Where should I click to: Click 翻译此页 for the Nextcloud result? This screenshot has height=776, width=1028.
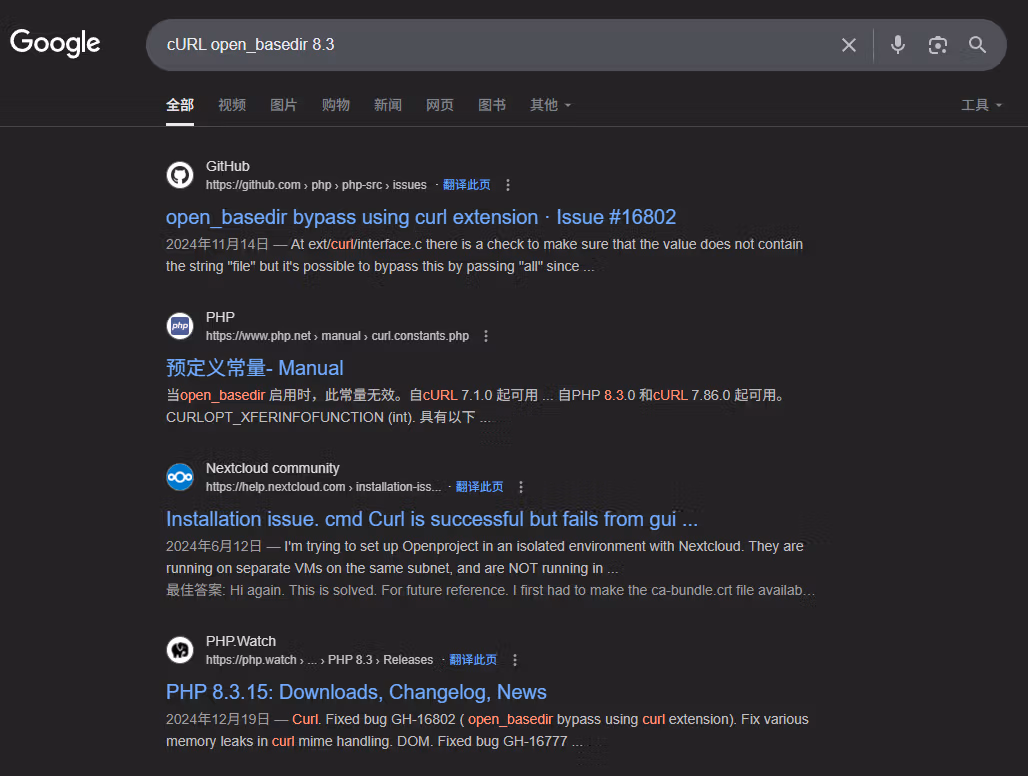click(479, 487)
